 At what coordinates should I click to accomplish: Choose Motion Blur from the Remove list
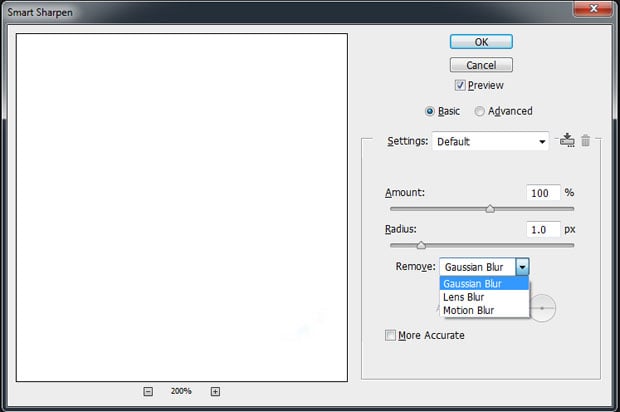pyautogui.click(x=484, y=310)
